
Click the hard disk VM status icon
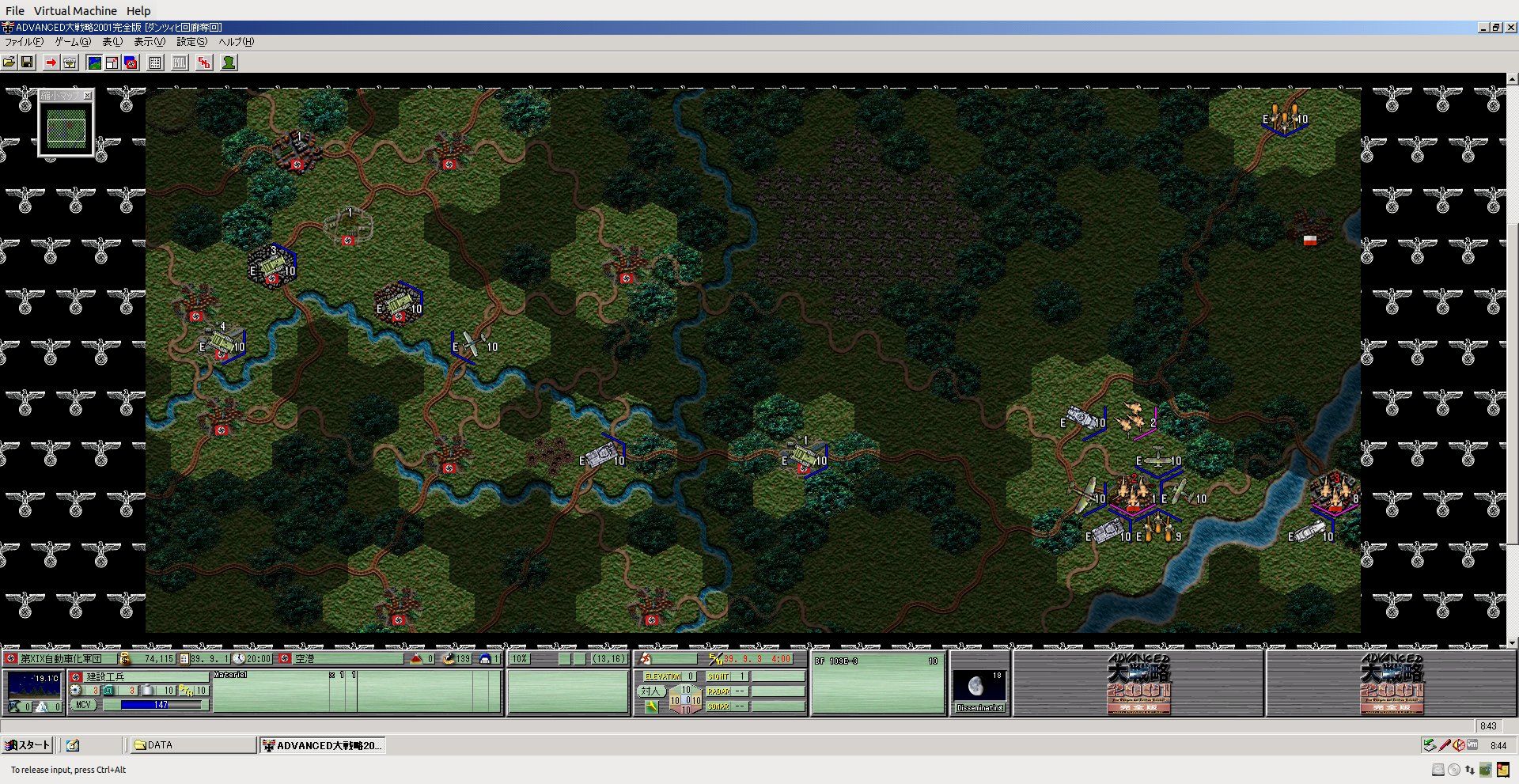[x=1438, y=770]
